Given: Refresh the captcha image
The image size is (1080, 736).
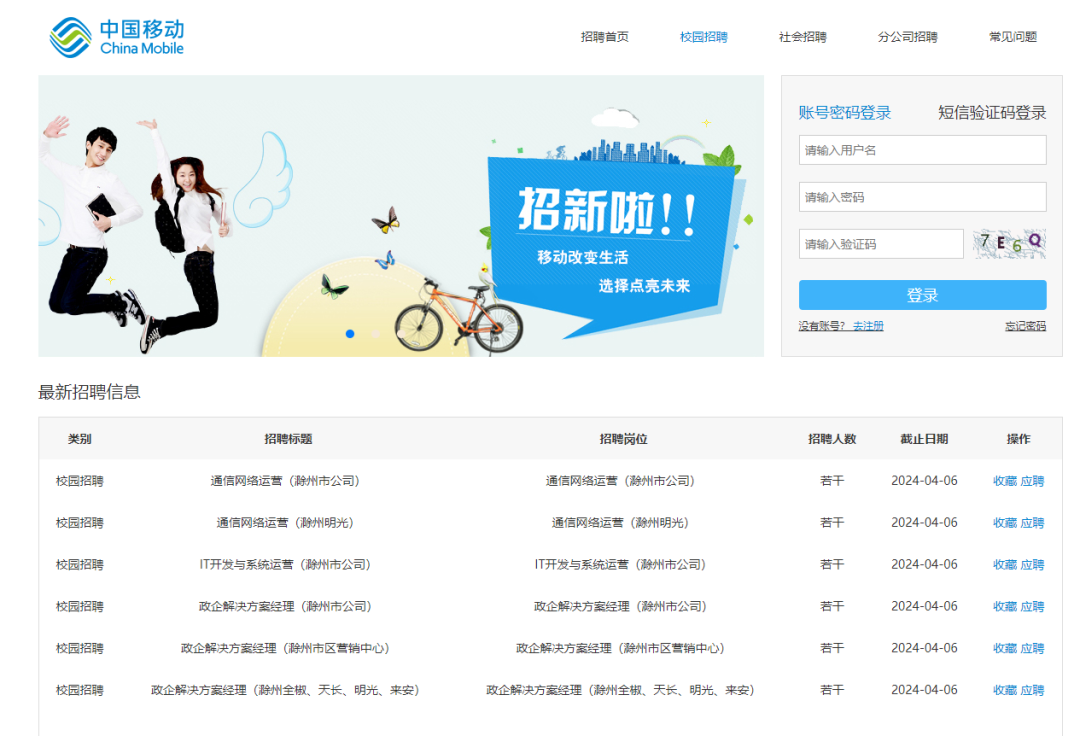Looking at the screenshot, I should [x=1009, y=244].
